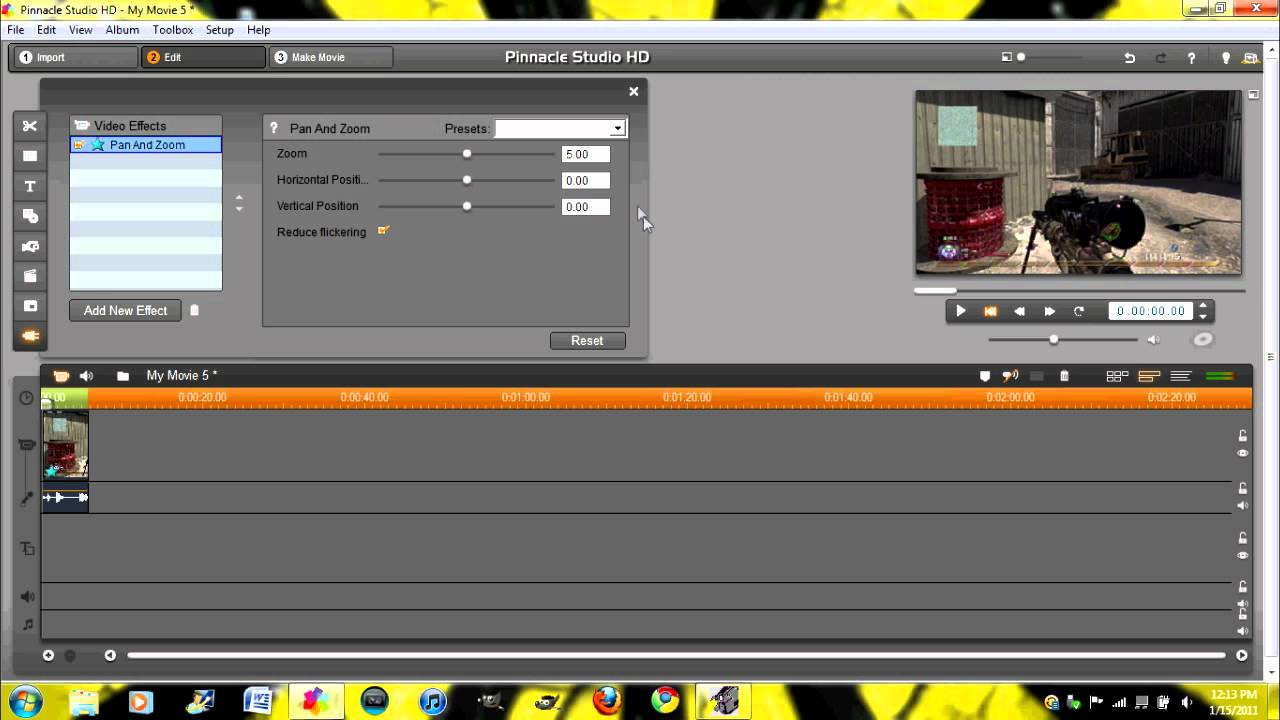Toggle visibility eye of overlay track
The width and height of the screenshot is (1280, 720).
1243,555
